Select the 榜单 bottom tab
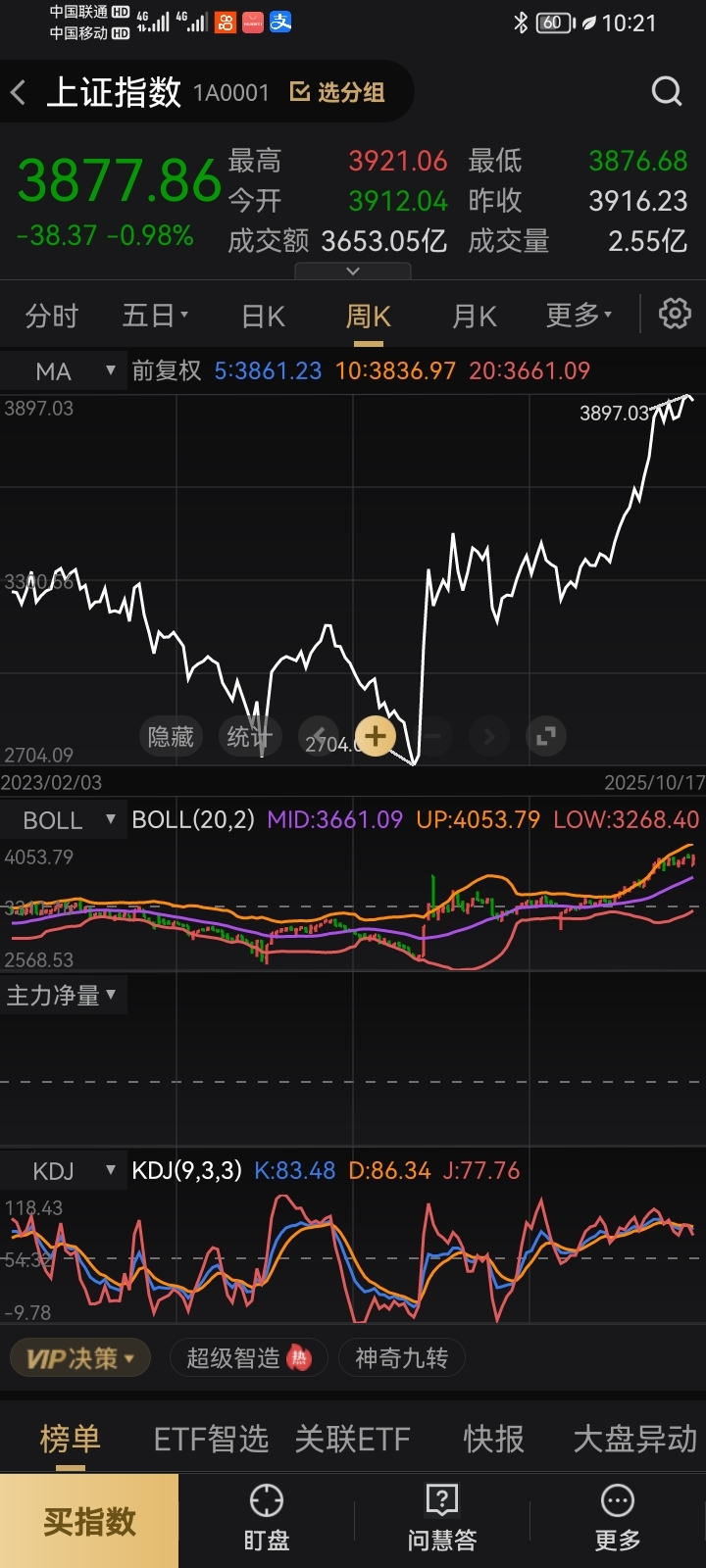This screenshot has height=1568, width=706. click(70, 1439)
